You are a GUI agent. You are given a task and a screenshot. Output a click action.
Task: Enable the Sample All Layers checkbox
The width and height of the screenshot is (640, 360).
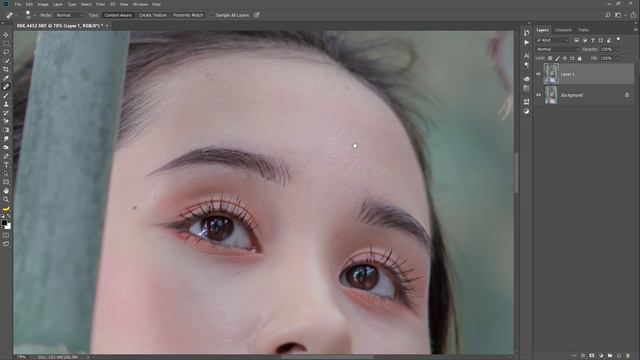(x=212, y=15)
